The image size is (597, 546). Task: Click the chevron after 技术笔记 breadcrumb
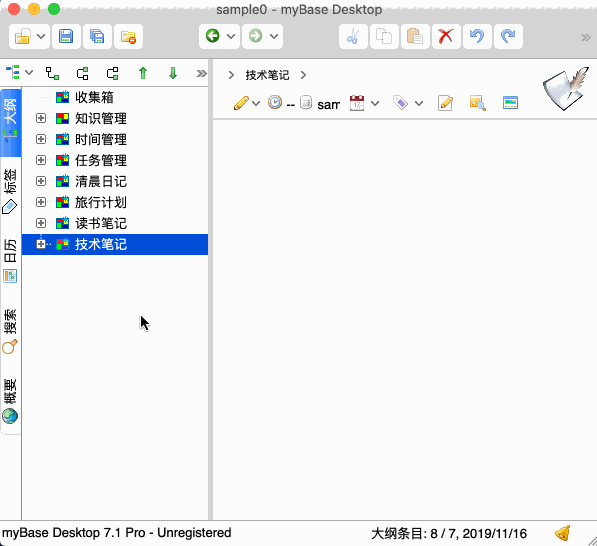tap(303, 75)
